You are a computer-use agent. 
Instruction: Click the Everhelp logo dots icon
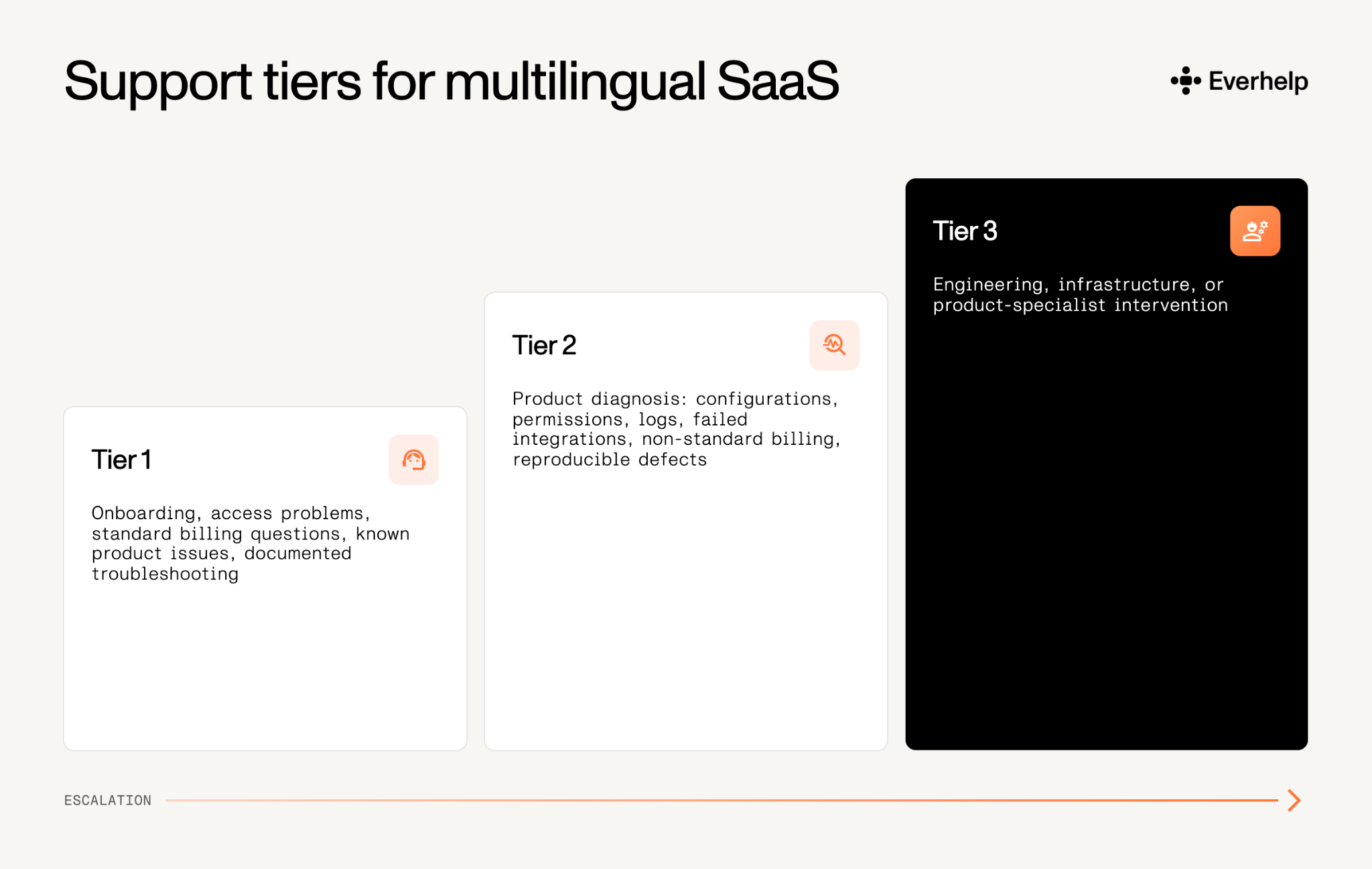point(1186,80)
